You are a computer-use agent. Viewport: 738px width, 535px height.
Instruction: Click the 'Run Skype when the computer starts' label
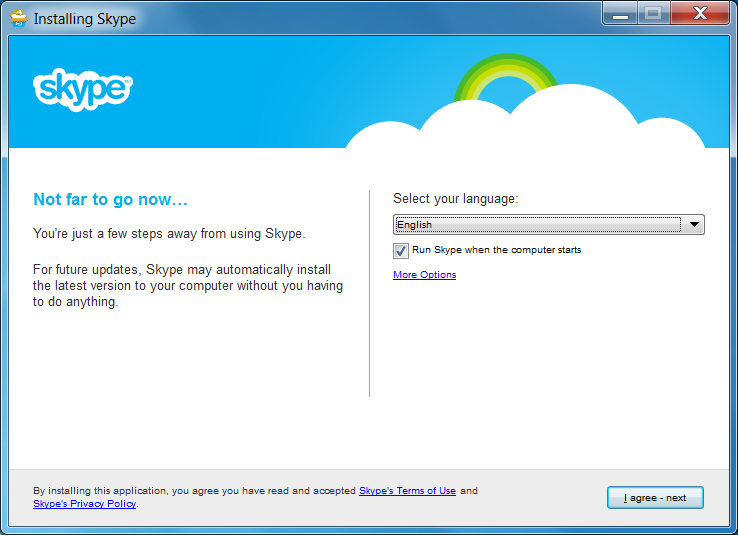tap(496, 250)
